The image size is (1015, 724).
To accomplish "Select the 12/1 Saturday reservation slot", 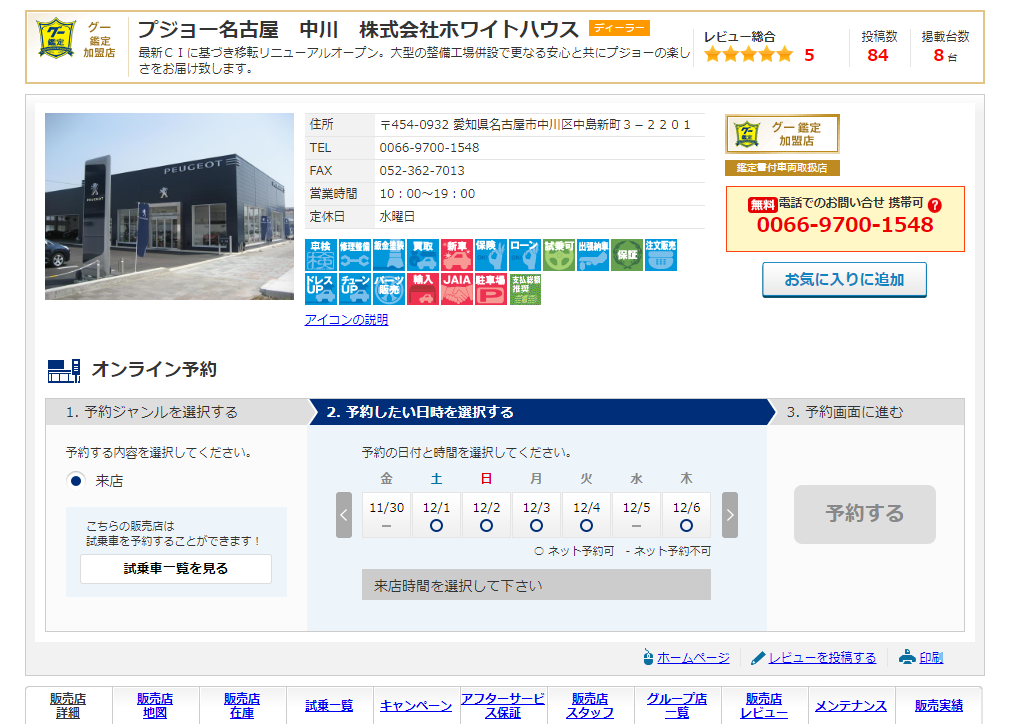I will pos(436,515).
